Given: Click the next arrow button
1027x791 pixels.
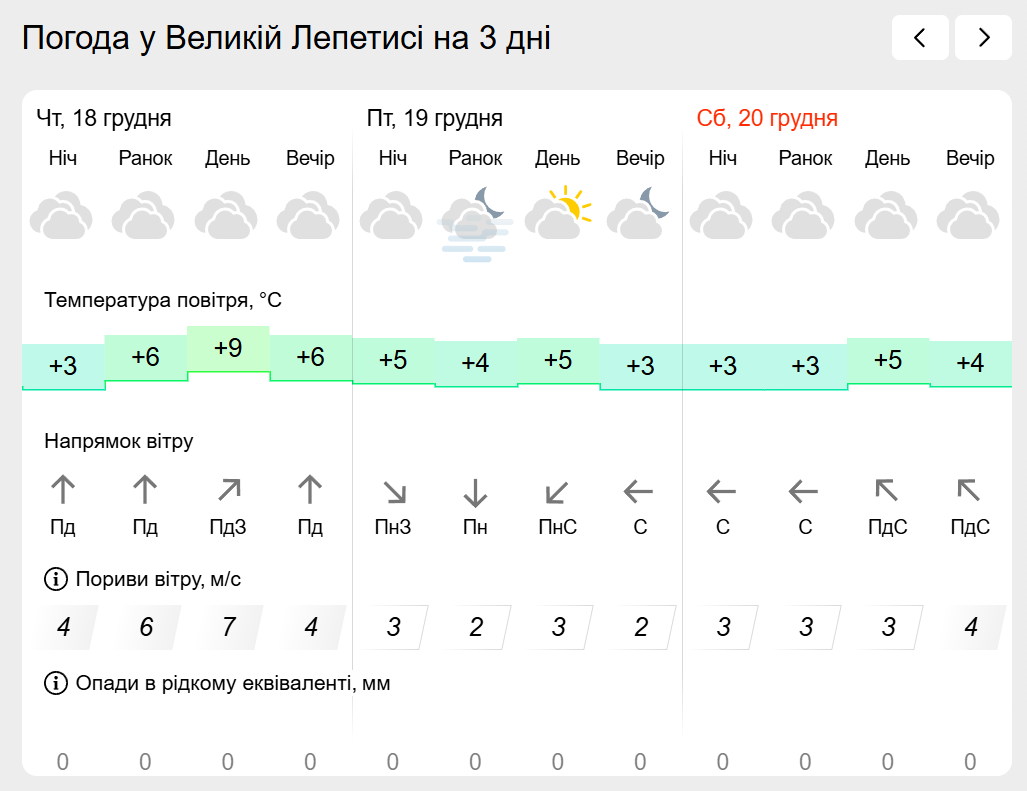Looking at the screenshot, I should pos(983,38).
